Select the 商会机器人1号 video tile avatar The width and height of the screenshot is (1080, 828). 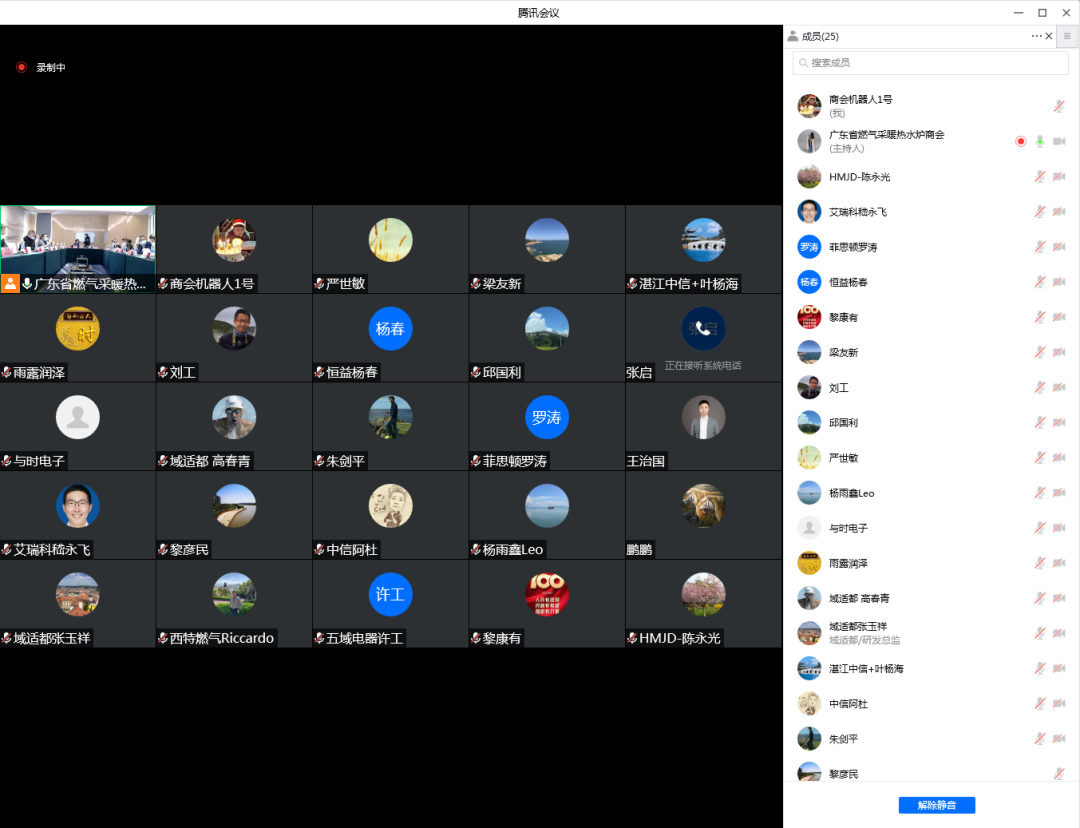(234, 240)
